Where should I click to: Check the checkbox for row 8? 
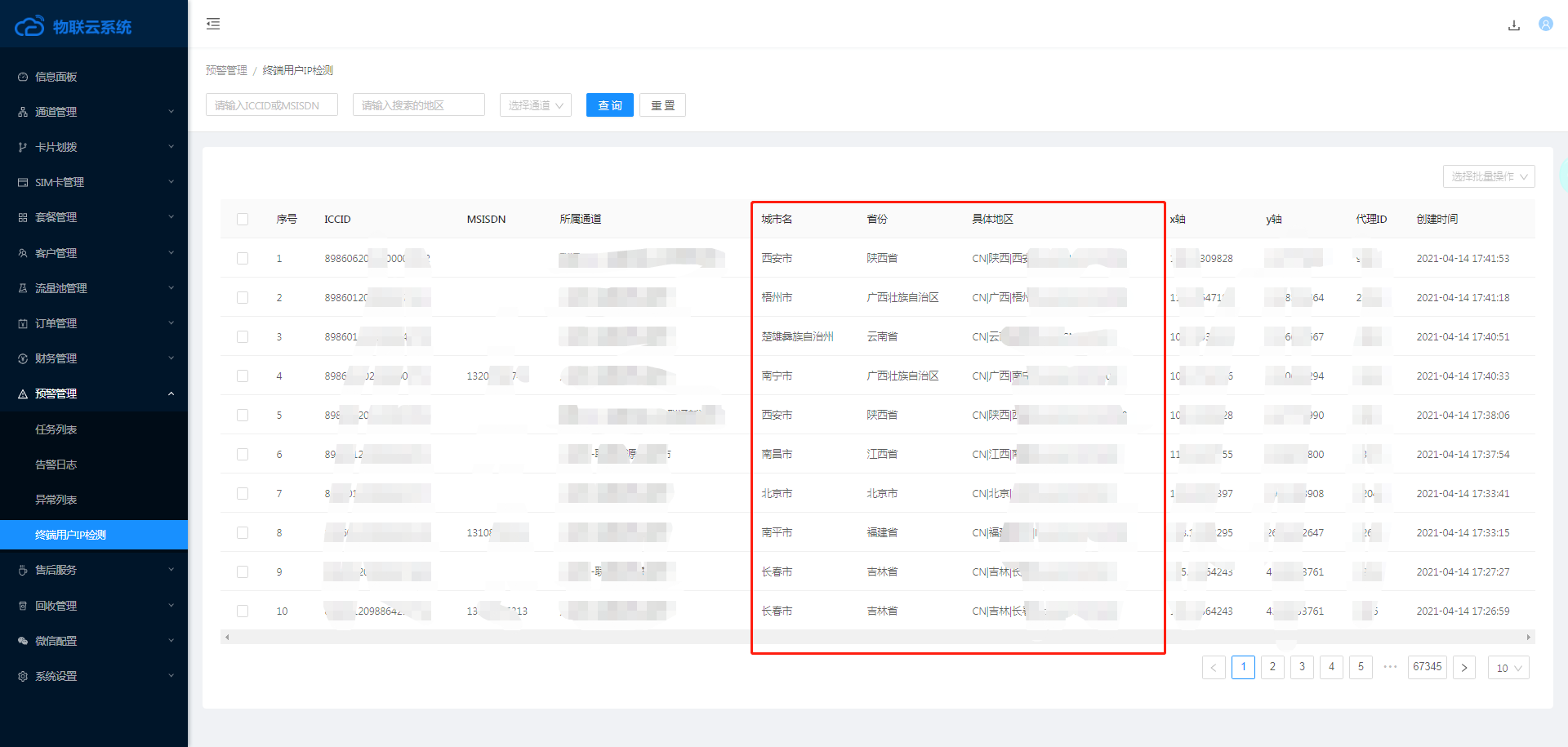click(243, 532)
